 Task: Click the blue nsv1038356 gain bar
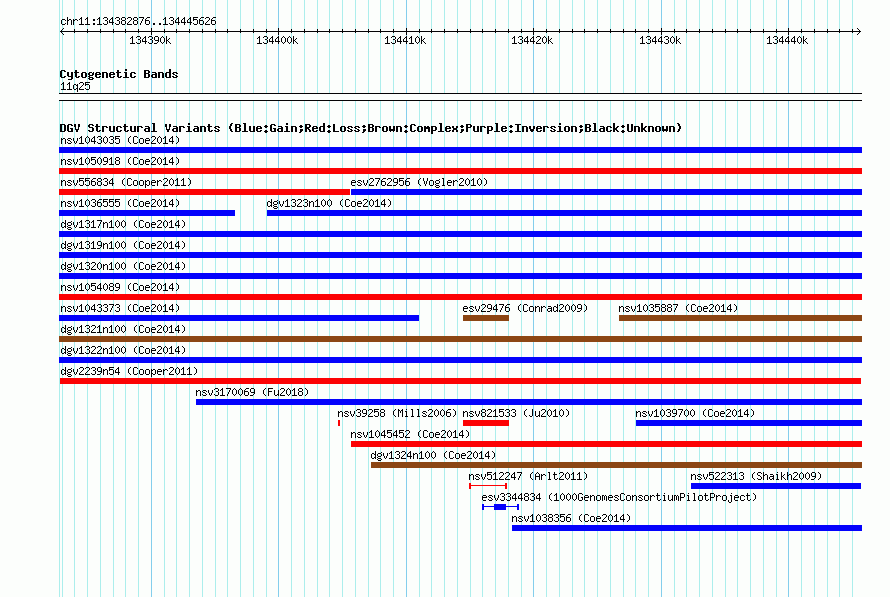click(x=687, y=528)
